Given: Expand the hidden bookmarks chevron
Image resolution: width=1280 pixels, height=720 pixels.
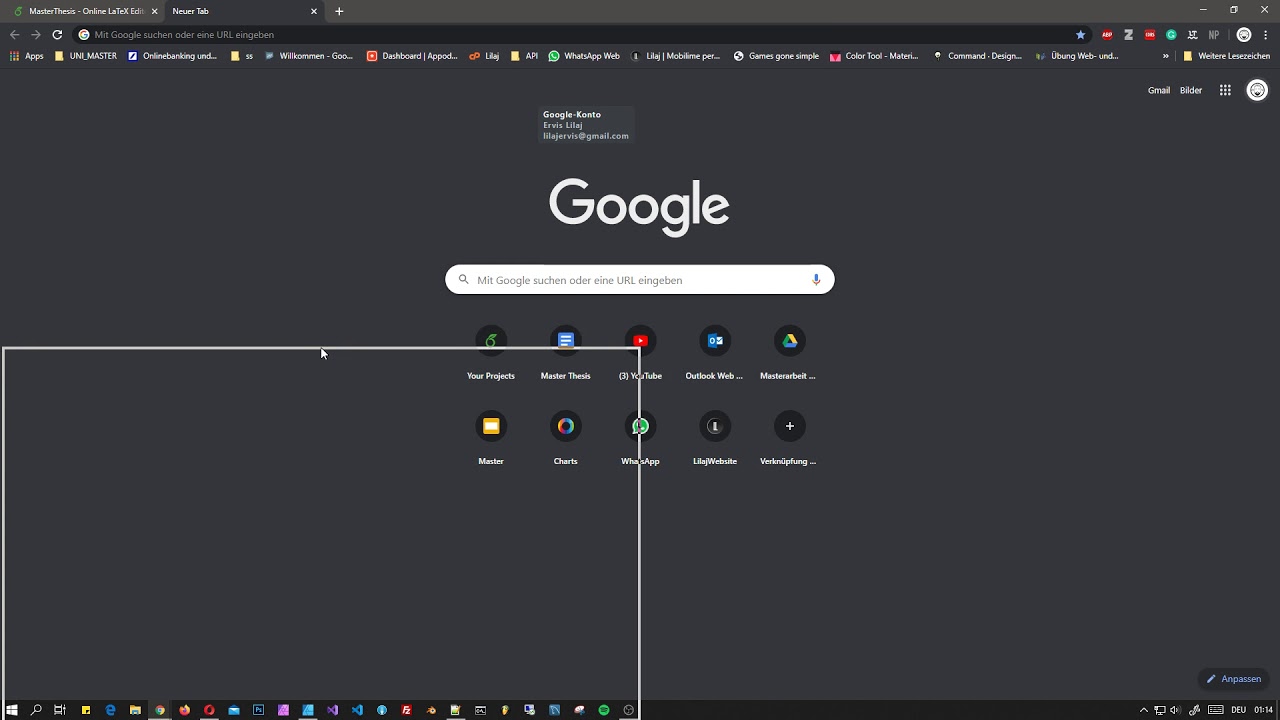Looking at the screenshot, I should pyautogui.click(x=1166, y=56).
